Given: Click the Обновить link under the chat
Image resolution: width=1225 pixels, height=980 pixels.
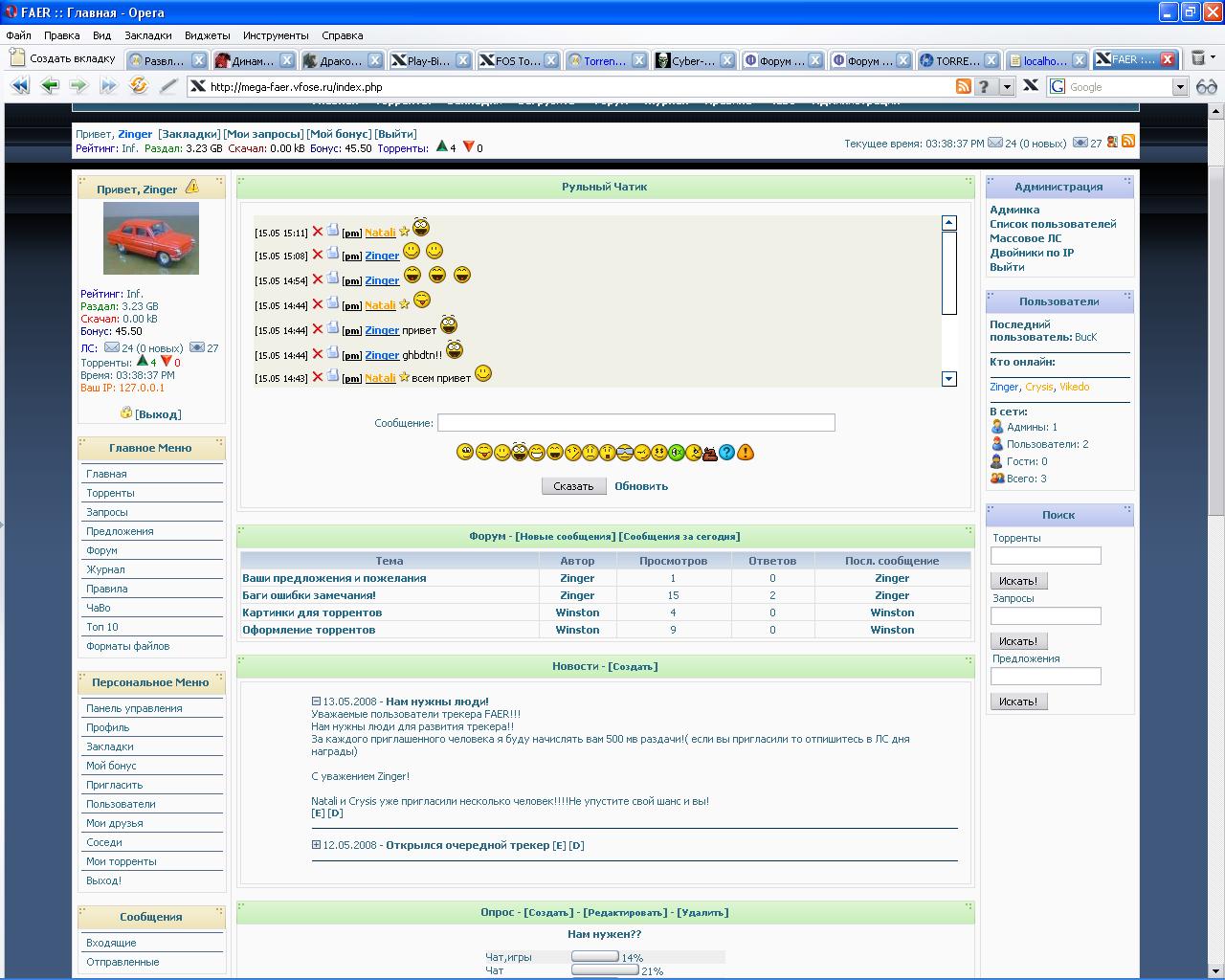Looking at the screenshot, I should tap(641, 486).
